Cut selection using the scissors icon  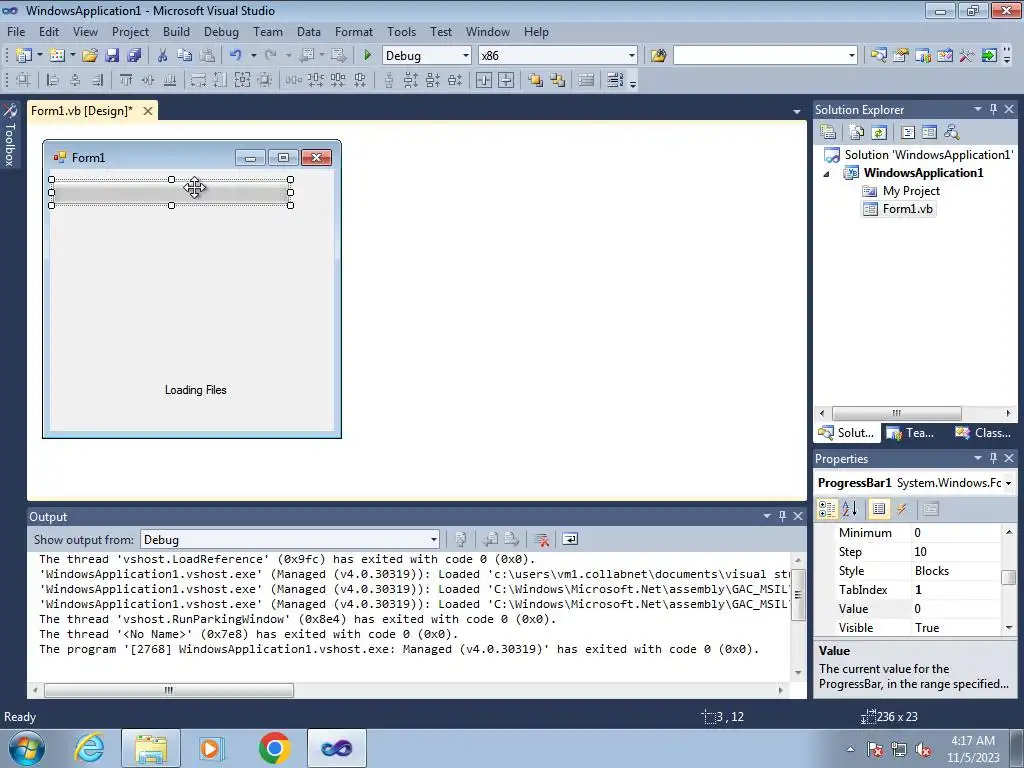(x=163, y=56)
